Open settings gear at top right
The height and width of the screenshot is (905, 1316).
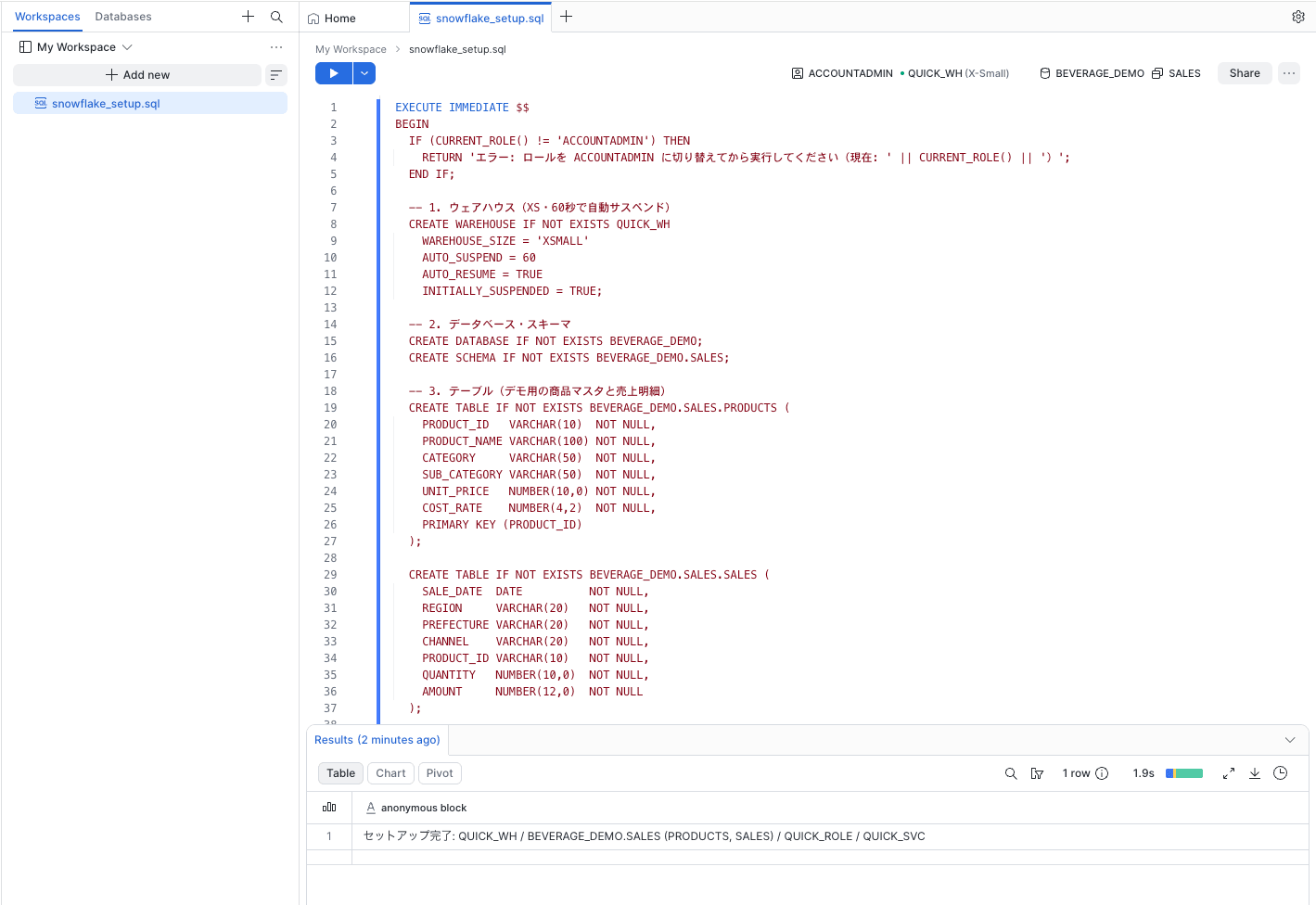(x=1298, y=17)
